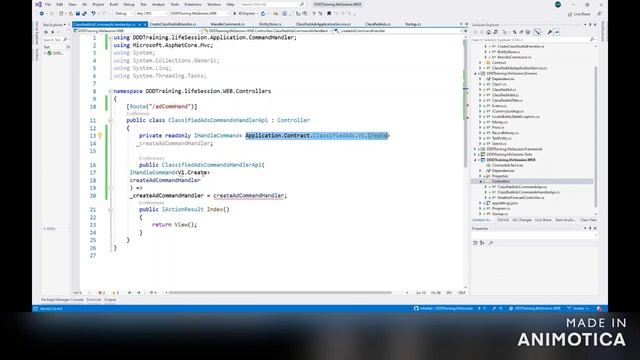Collapse the Index method on line 21
The image size is (640, 360).
[110, 210]
